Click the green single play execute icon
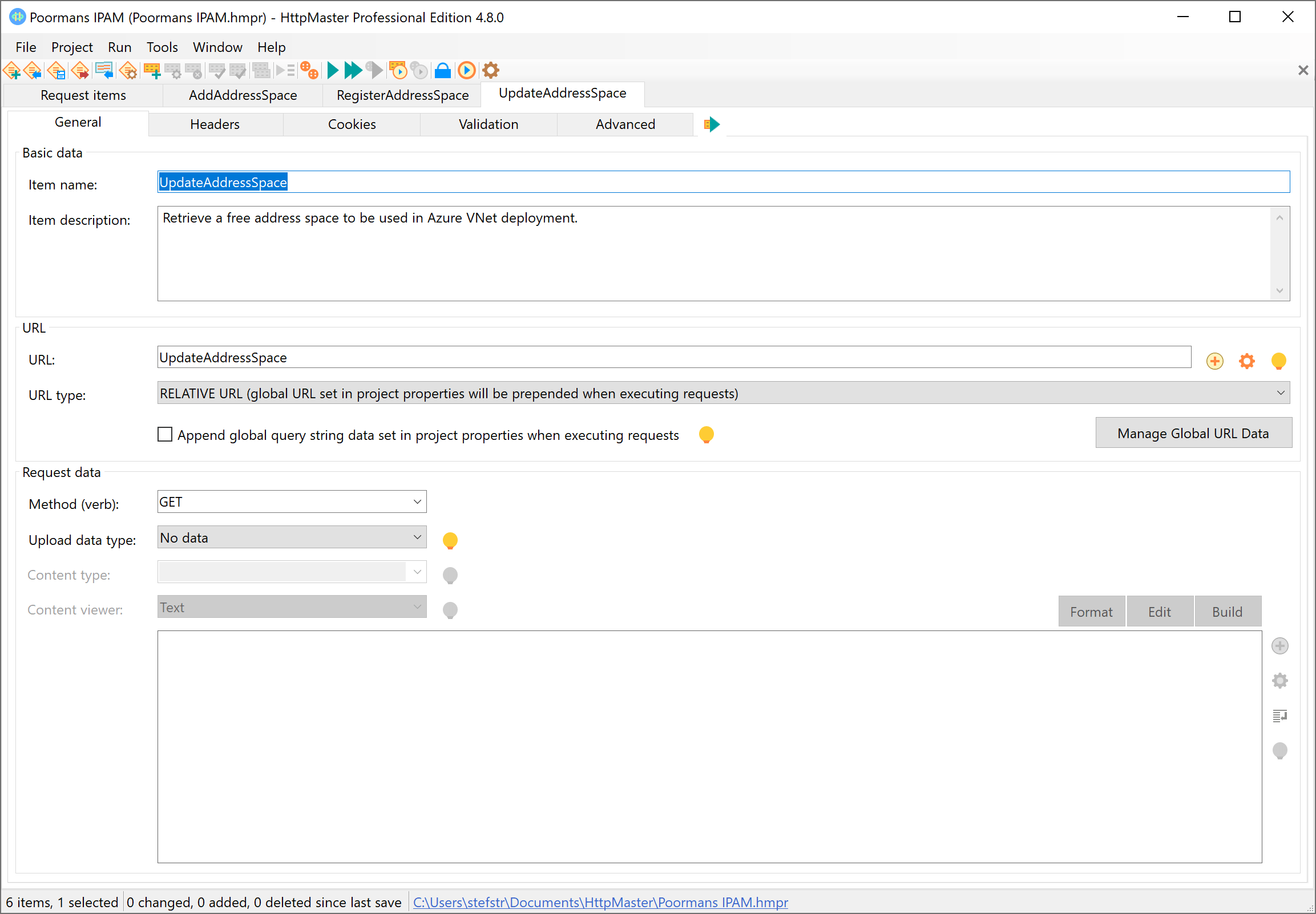Viewport: 1316px width, 914px height. point(332,70)
